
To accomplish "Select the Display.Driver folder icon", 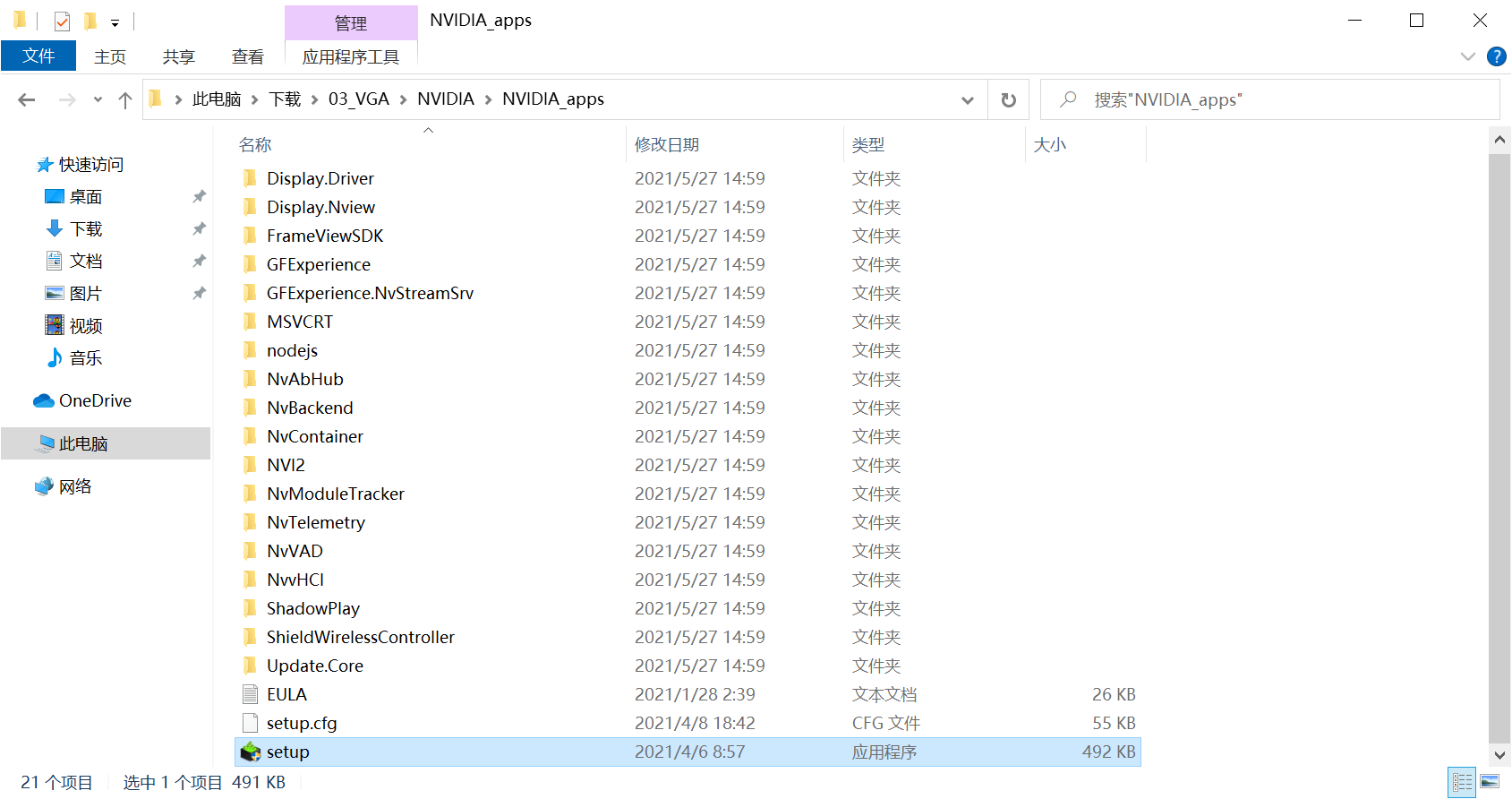I will 250,178.
